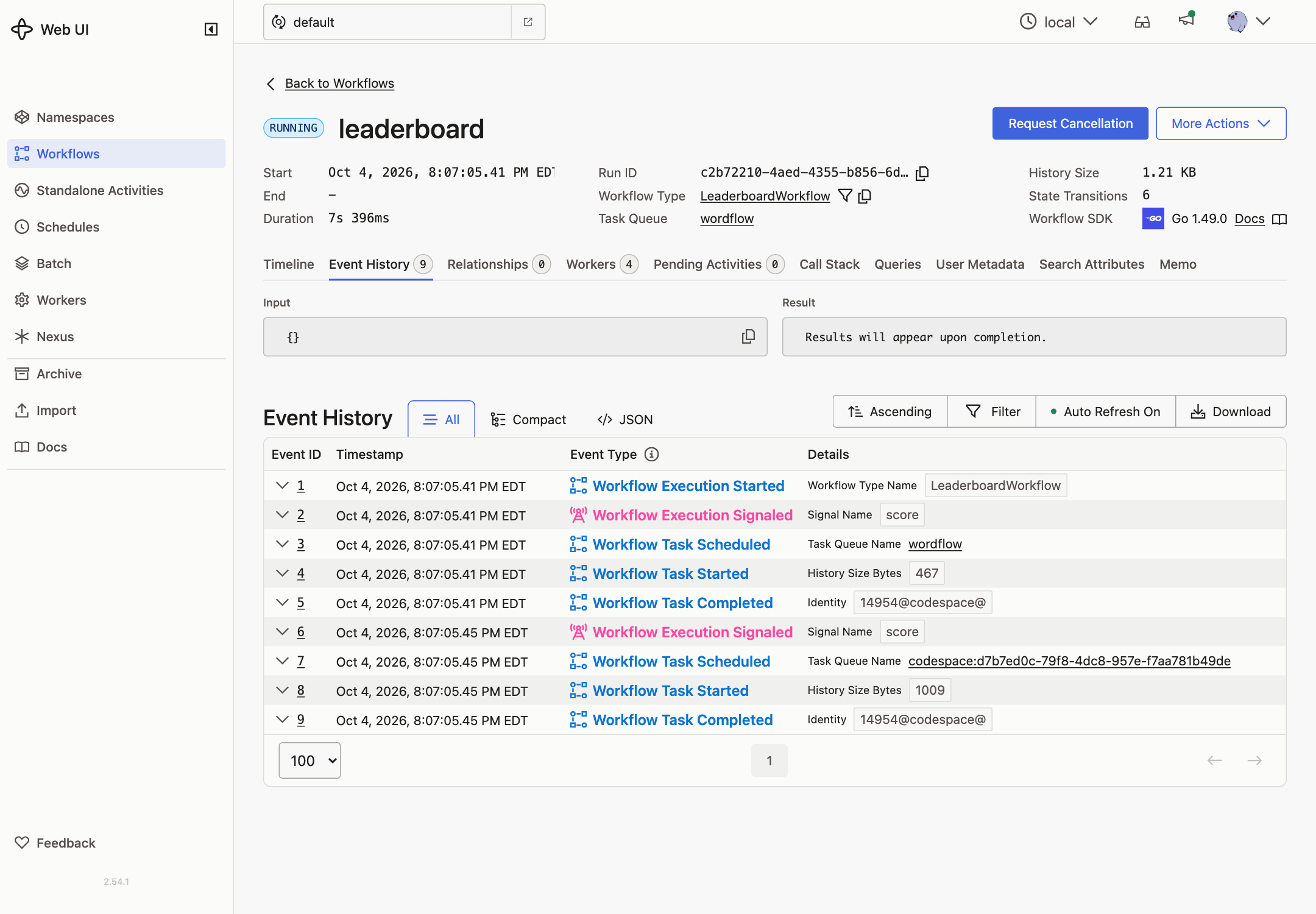Open Batch operations page
The height and width of the screenshot is (914, 1316).
click(x=116, y=263)
